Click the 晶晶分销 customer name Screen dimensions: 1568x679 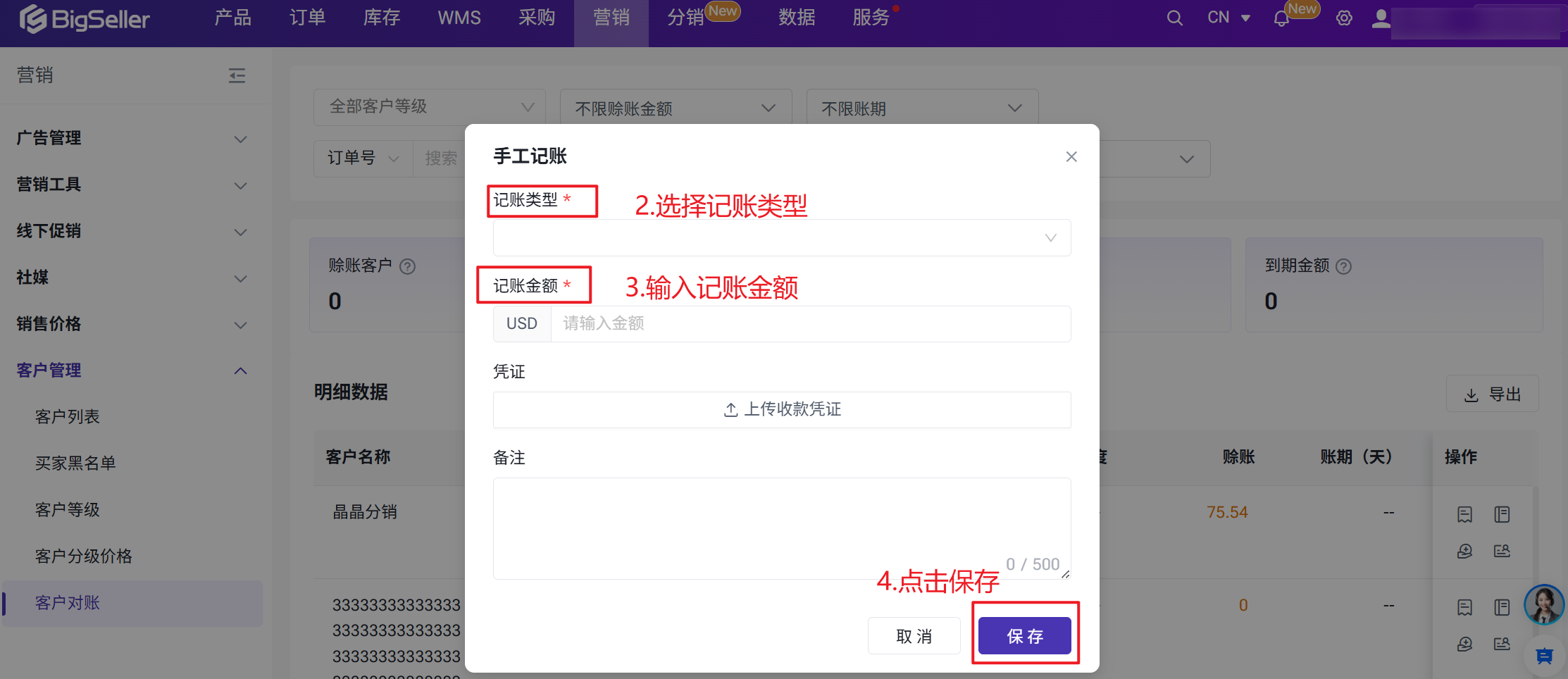365,512
